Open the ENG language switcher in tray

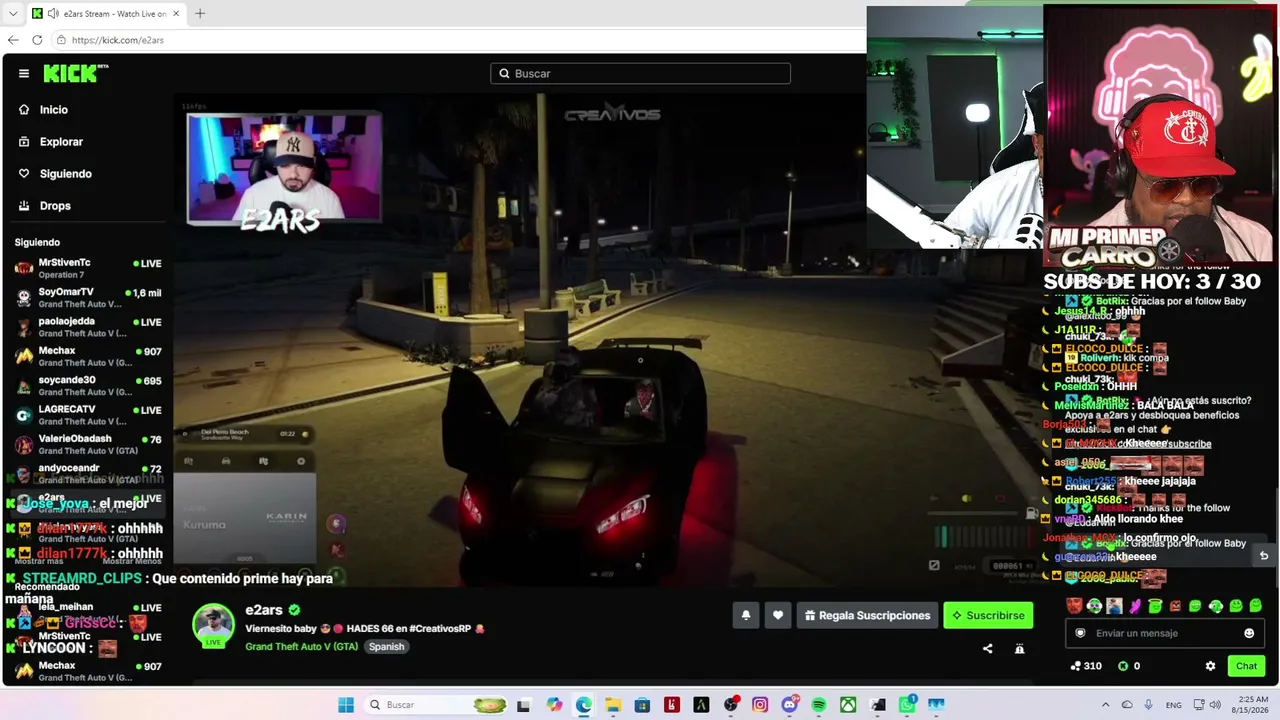(x=1174, y=705)
